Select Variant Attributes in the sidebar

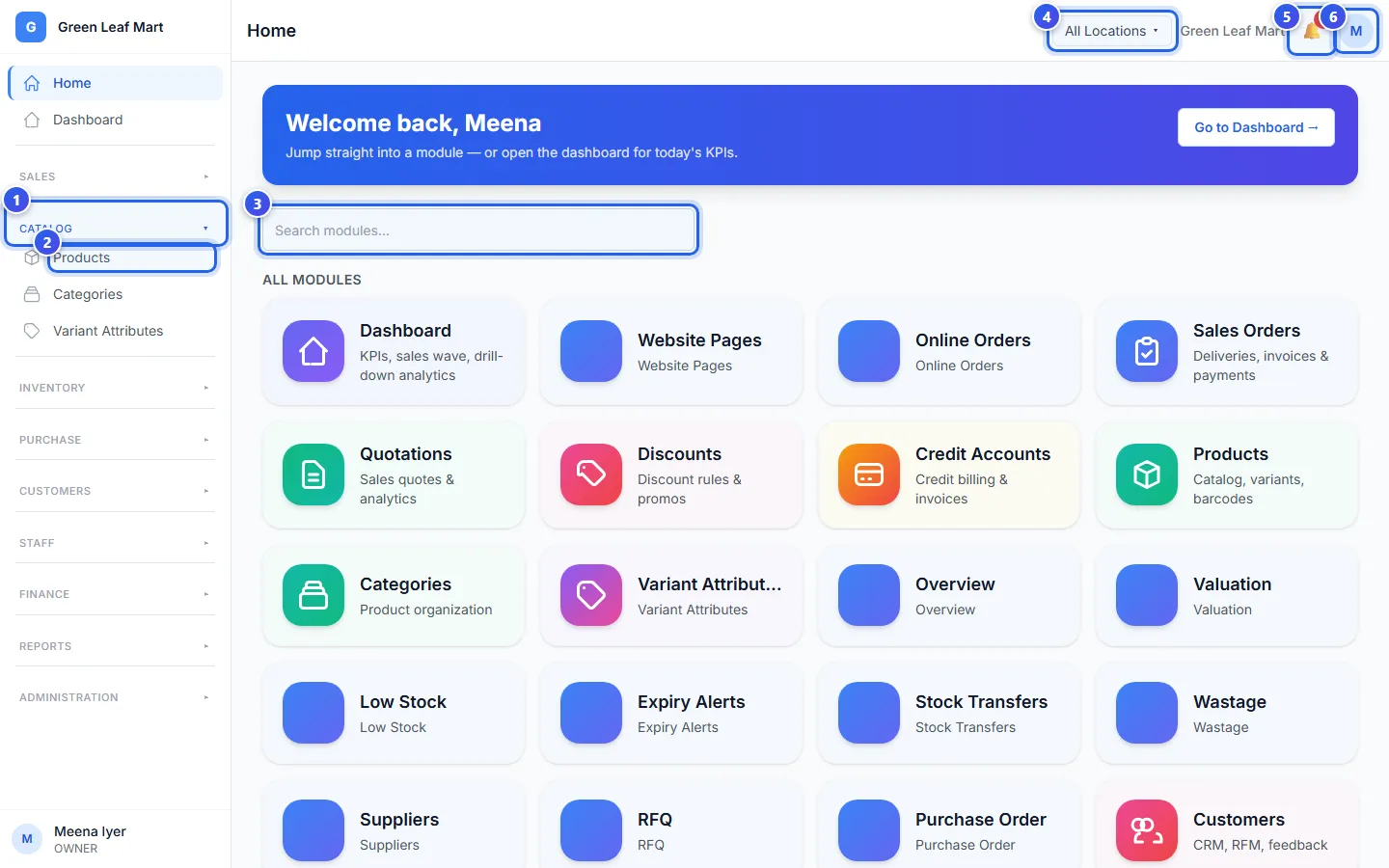coord(115,331)
